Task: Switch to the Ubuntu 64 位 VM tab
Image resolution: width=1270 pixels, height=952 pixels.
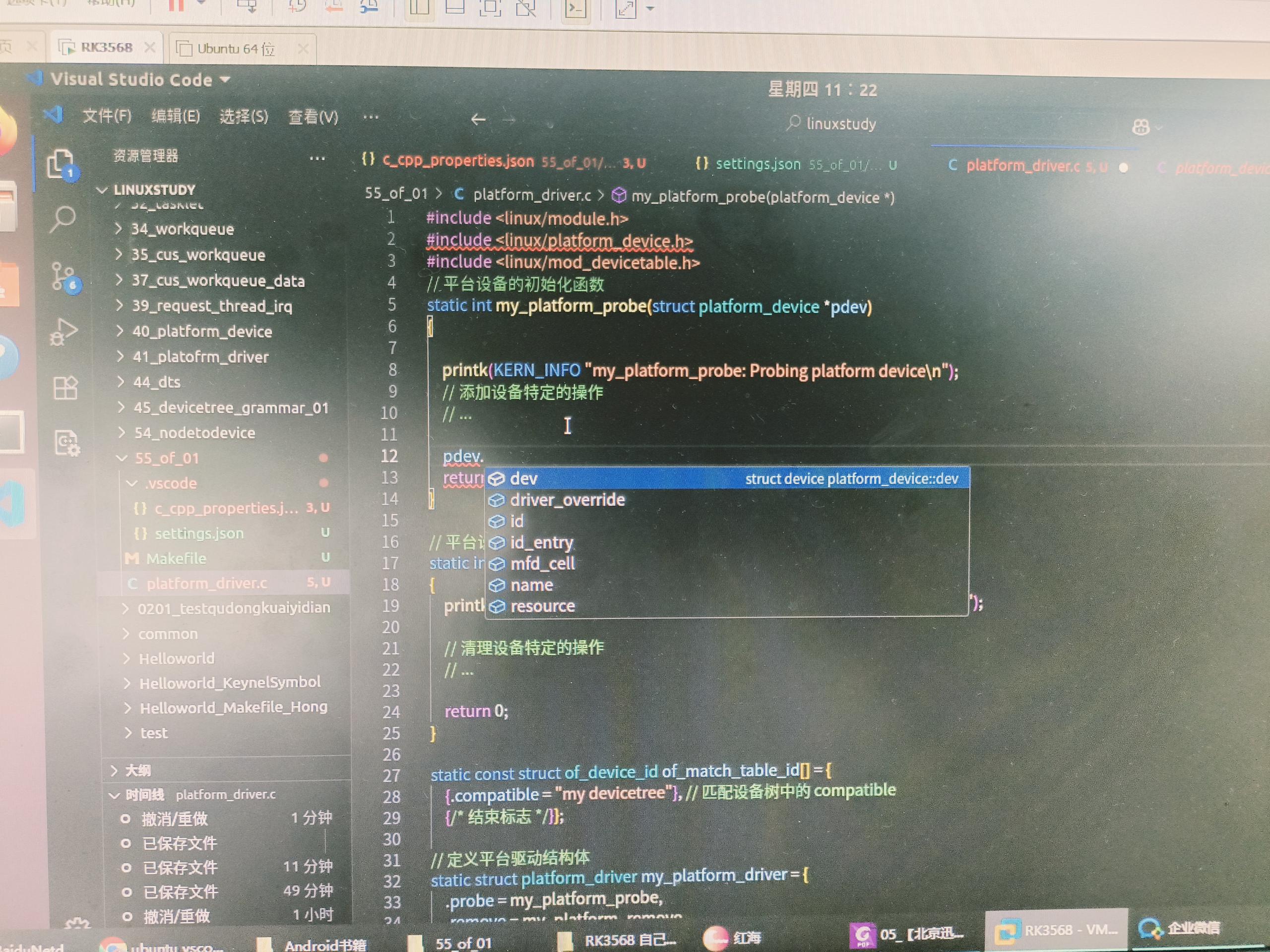Action: click(x=236, y=49)
